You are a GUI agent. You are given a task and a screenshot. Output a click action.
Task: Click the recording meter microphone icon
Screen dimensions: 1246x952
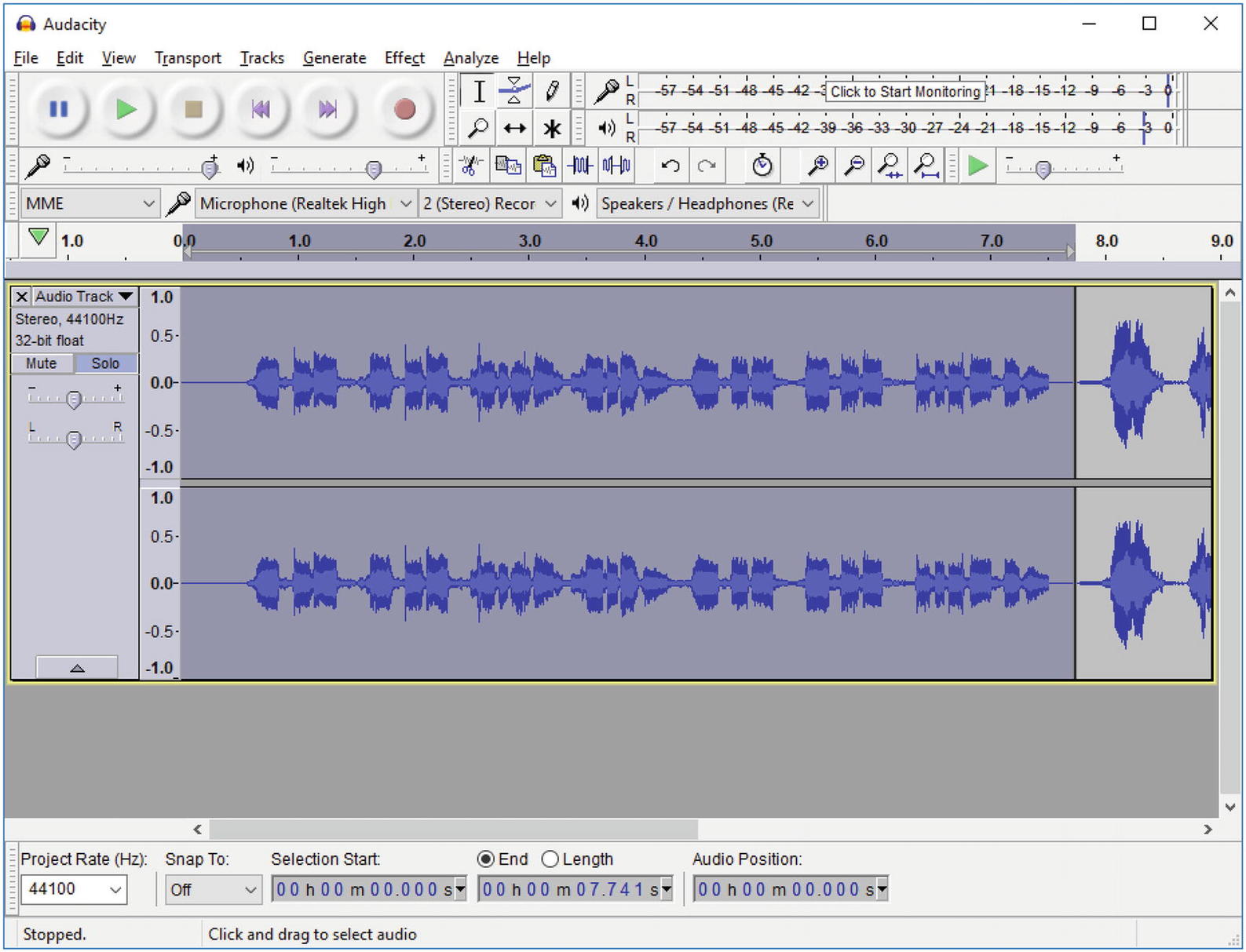(x=605, y=91)
